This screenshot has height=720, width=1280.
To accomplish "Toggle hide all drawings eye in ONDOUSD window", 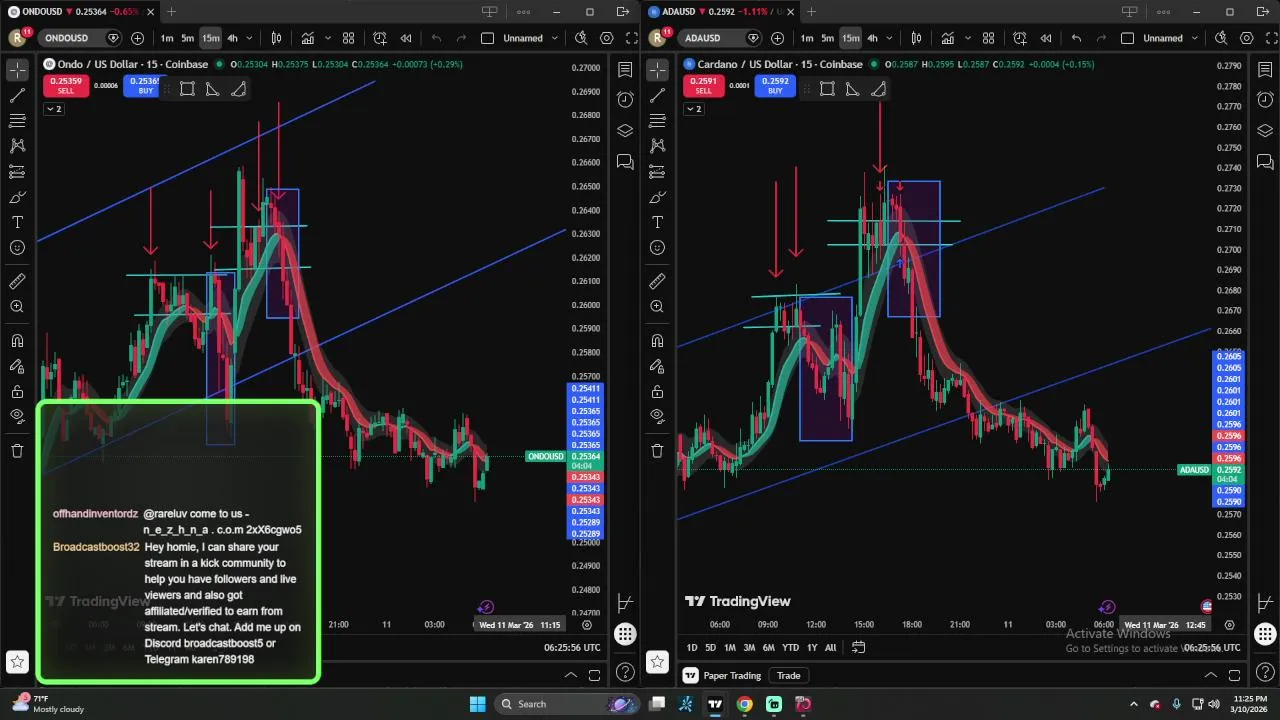I will (x=17, y=416).
